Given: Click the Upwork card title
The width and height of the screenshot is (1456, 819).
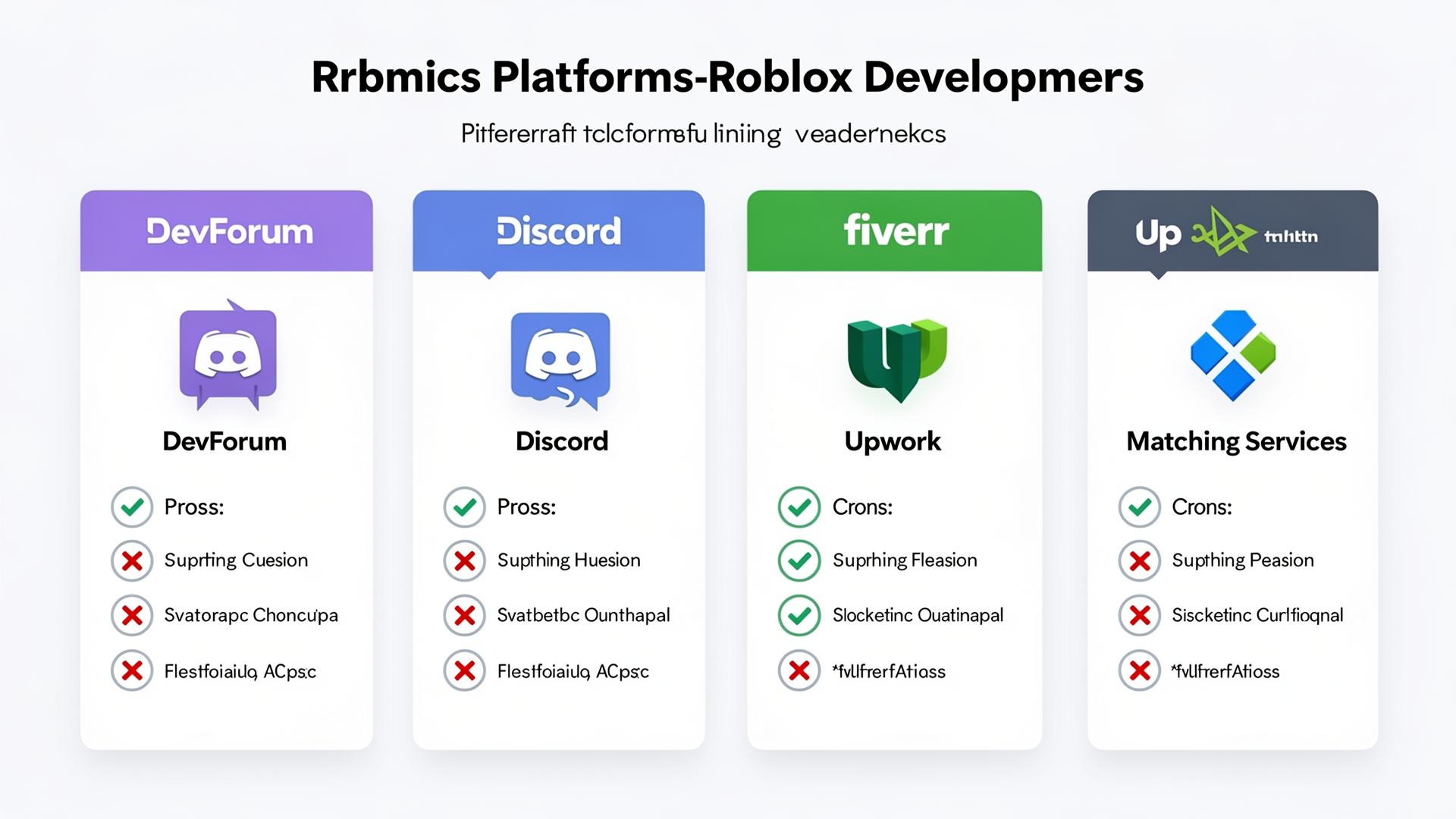Looking at the screenshot, I should point(893,442).
